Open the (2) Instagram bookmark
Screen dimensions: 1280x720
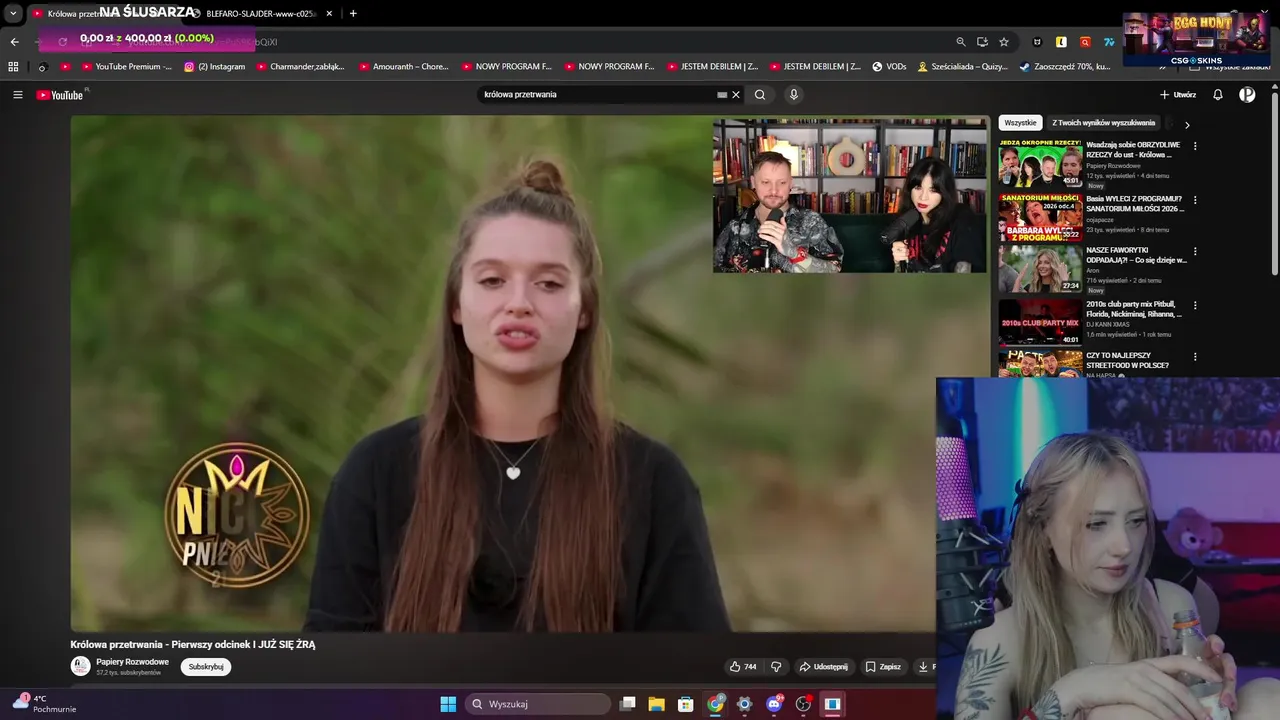(x=214, y=67)
